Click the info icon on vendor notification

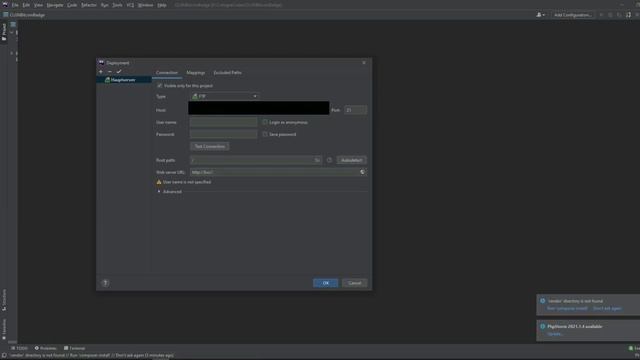[542, 301]
